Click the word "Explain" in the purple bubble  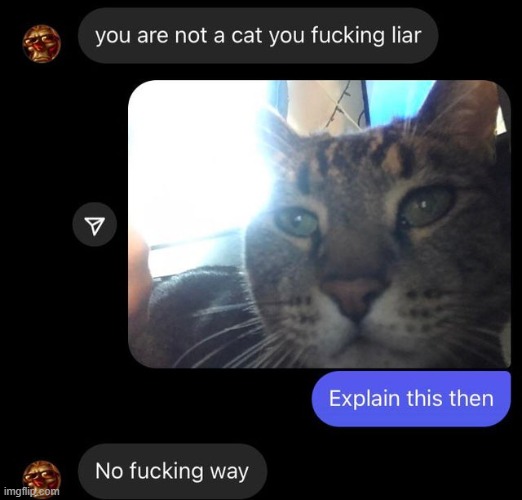click(364, 398)
